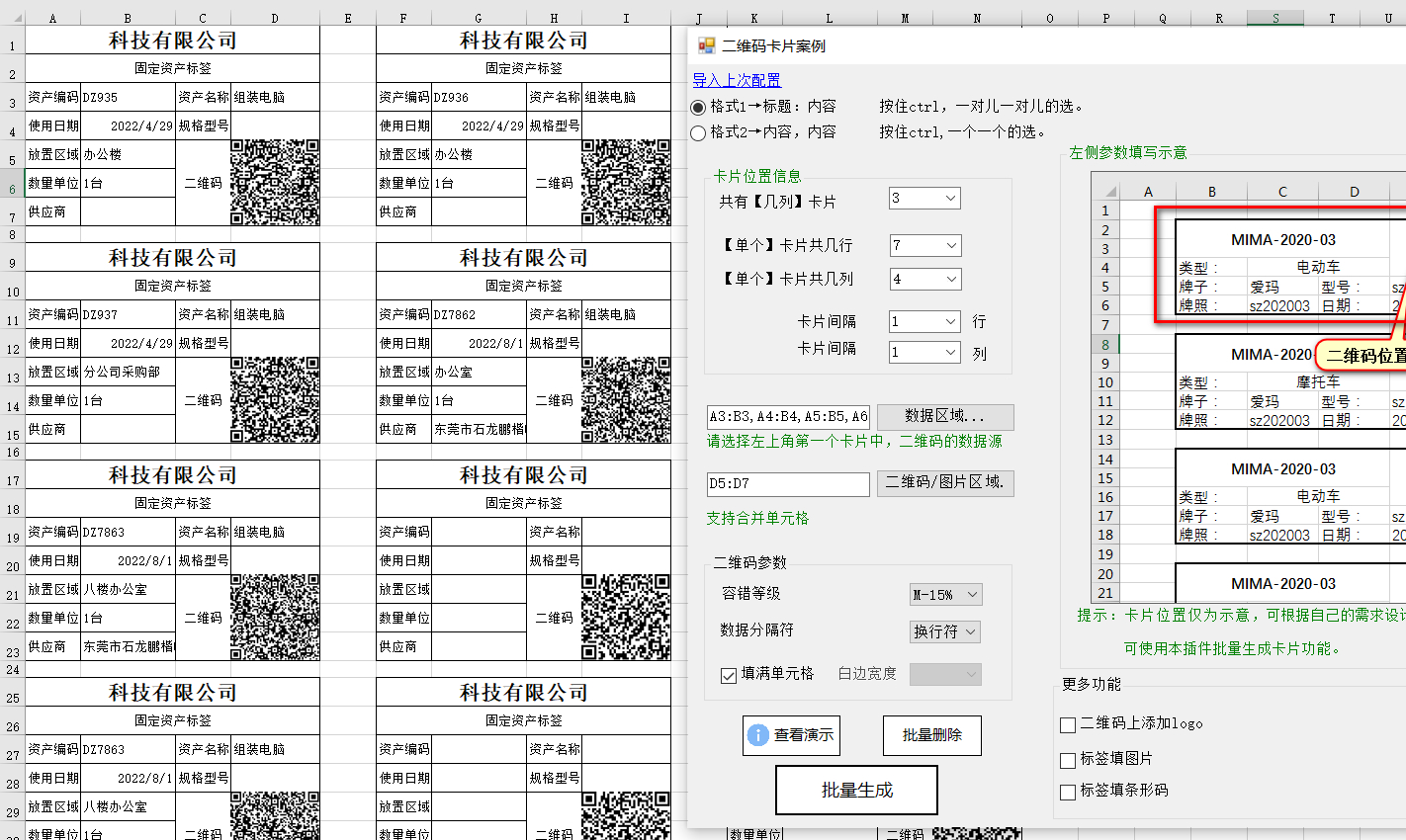1406x840 pixels.
Task: Click date cell 2022/4/29 in row 4 column B
Action: tap(128, 126)
